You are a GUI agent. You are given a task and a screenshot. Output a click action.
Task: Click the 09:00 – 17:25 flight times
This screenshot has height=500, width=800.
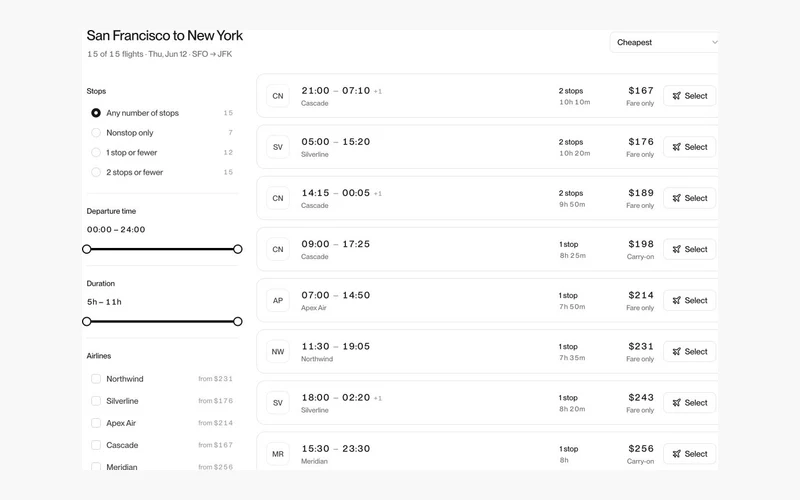tap(336, 244)
